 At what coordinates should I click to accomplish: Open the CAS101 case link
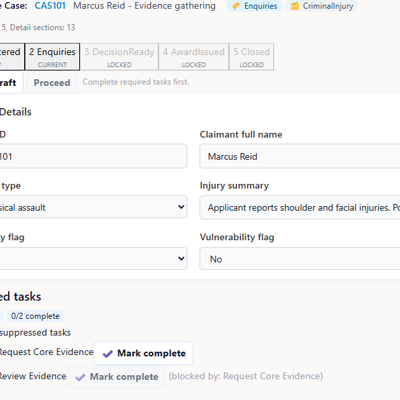pyautogui.click(x=50, y=6)
